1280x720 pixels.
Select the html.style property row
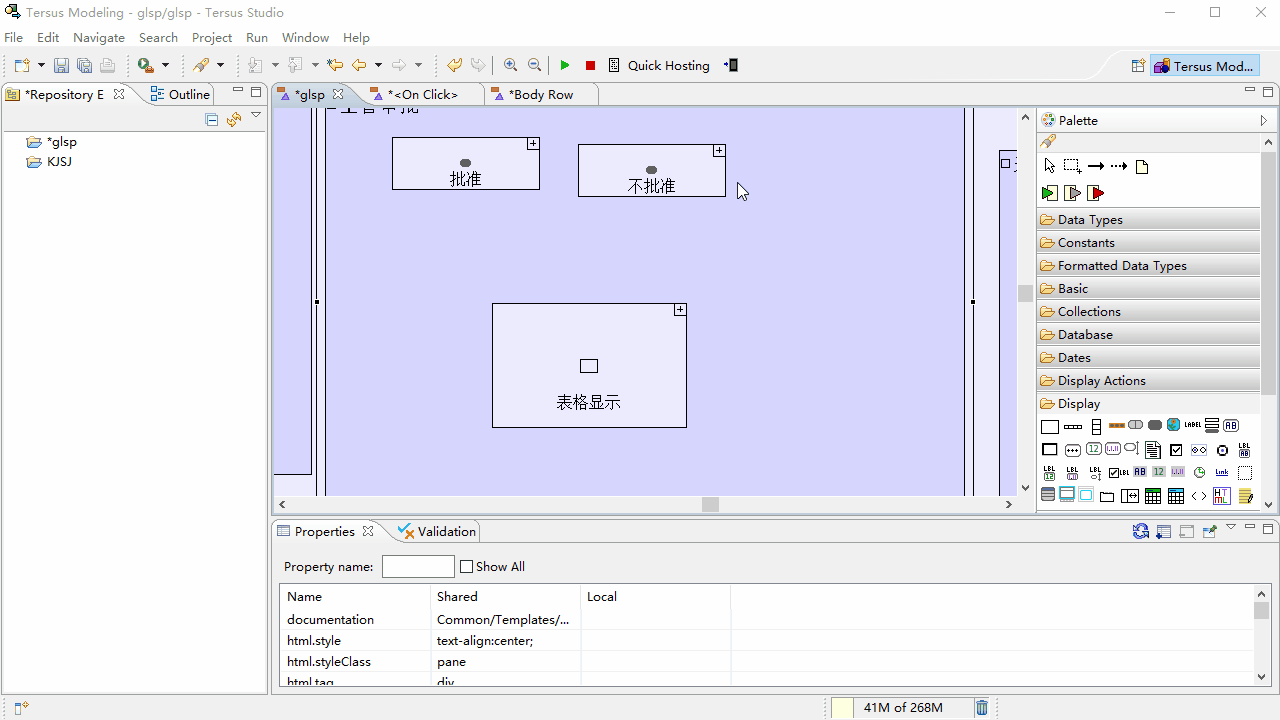tap(766, 641)
